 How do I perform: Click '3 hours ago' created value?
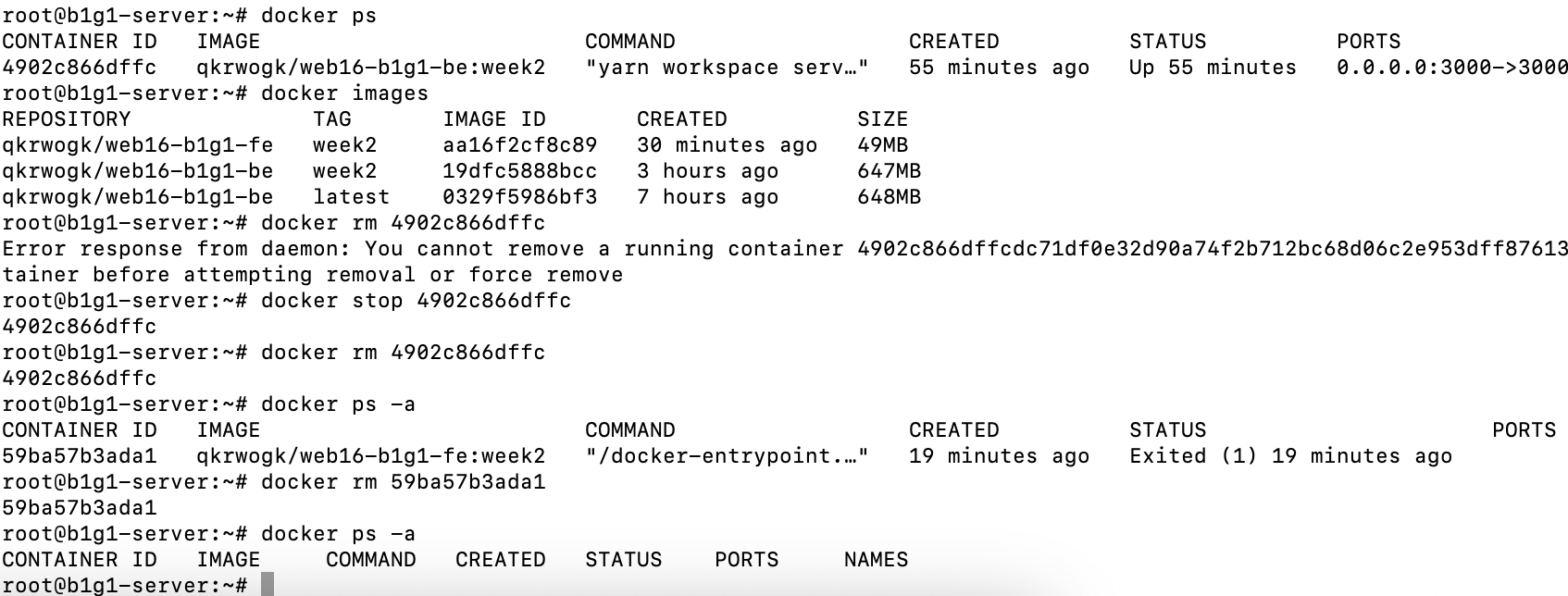coord(708,171)
